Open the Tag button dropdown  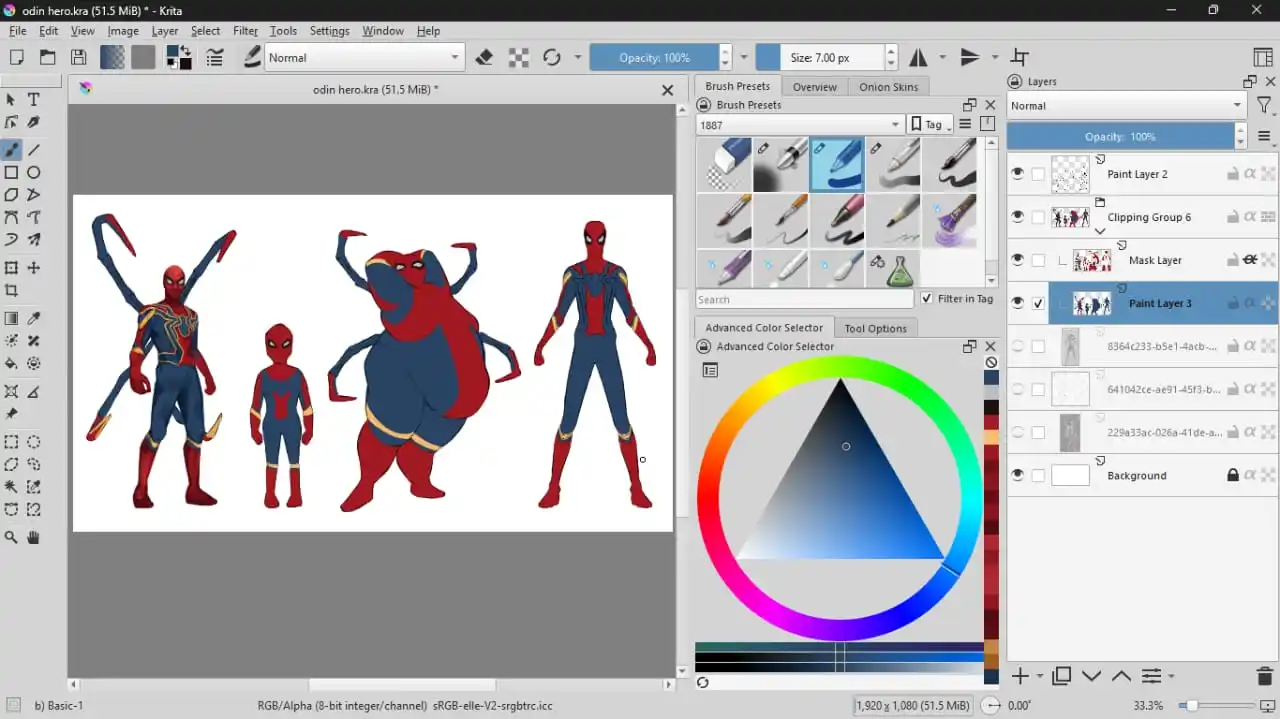[930, 125]
